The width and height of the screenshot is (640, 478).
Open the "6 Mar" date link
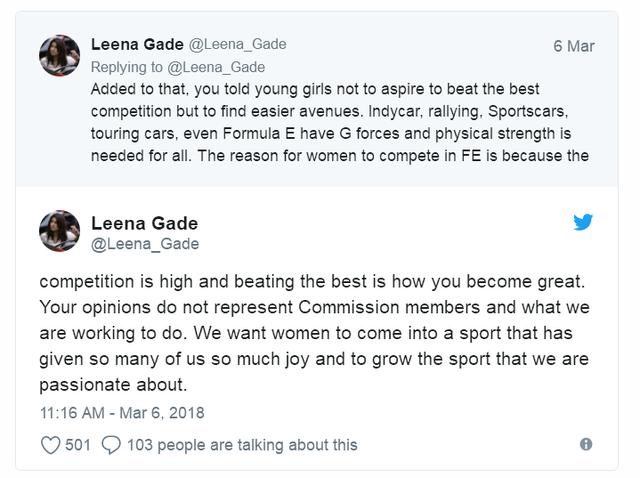tap(574, 46)
